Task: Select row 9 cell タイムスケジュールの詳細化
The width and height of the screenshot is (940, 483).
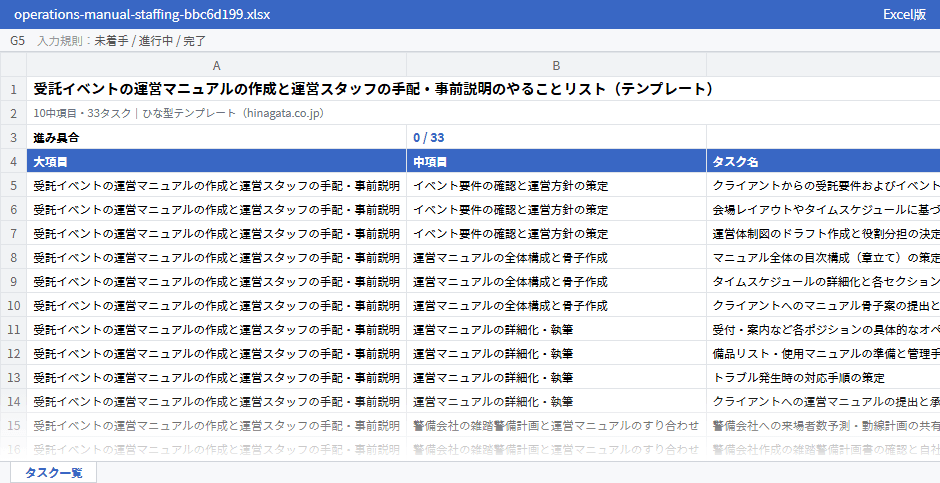Action: point(823,281)
